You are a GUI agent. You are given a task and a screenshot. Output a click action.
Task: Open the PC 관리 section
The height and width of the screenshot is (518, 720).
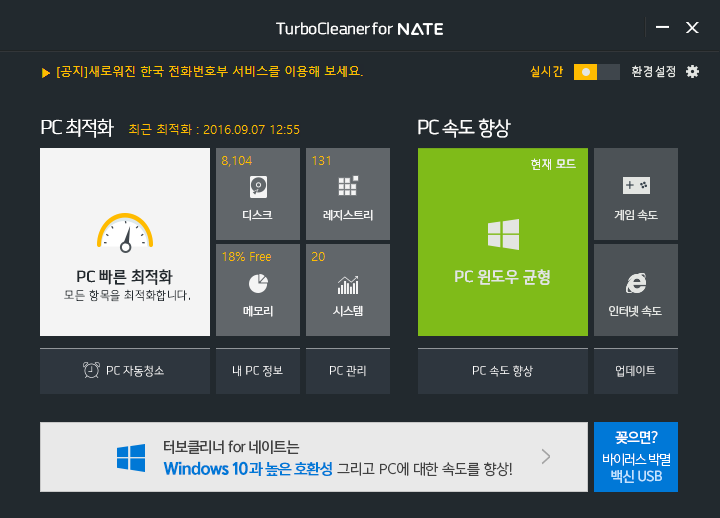pos(348,371)
